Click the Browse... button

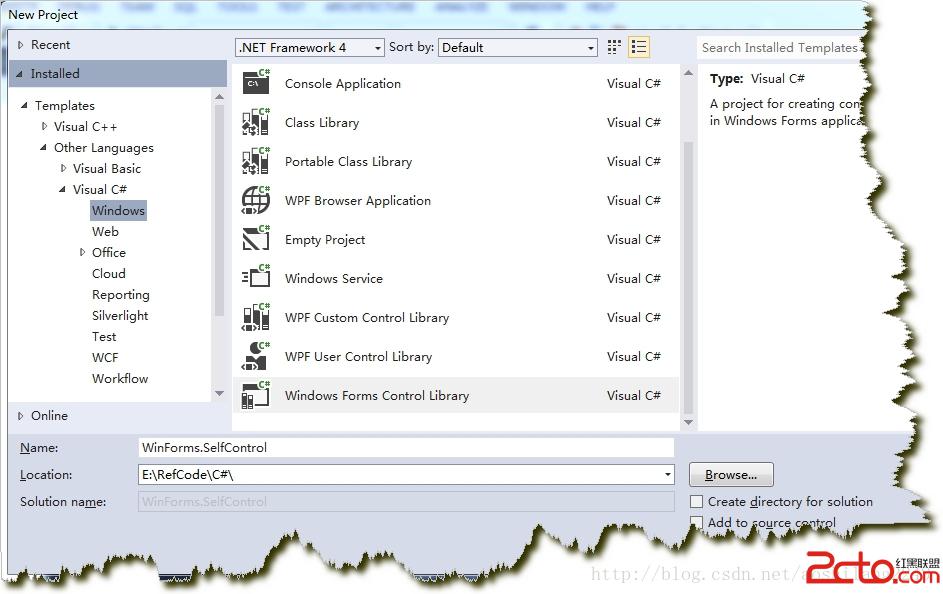731,475
